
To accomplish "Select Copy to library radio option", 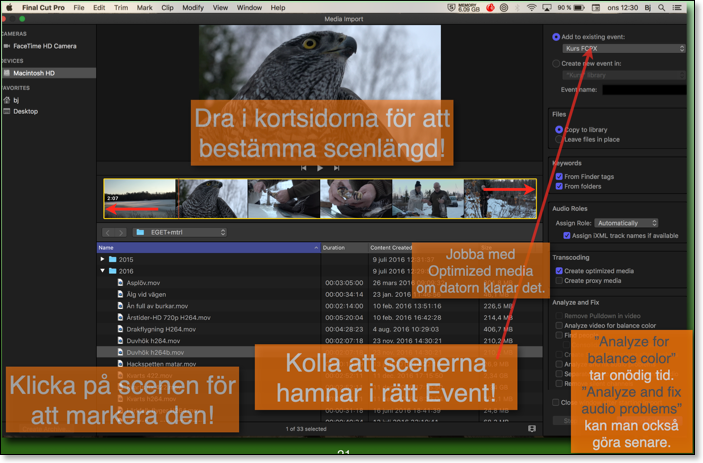I will [559, 130].
